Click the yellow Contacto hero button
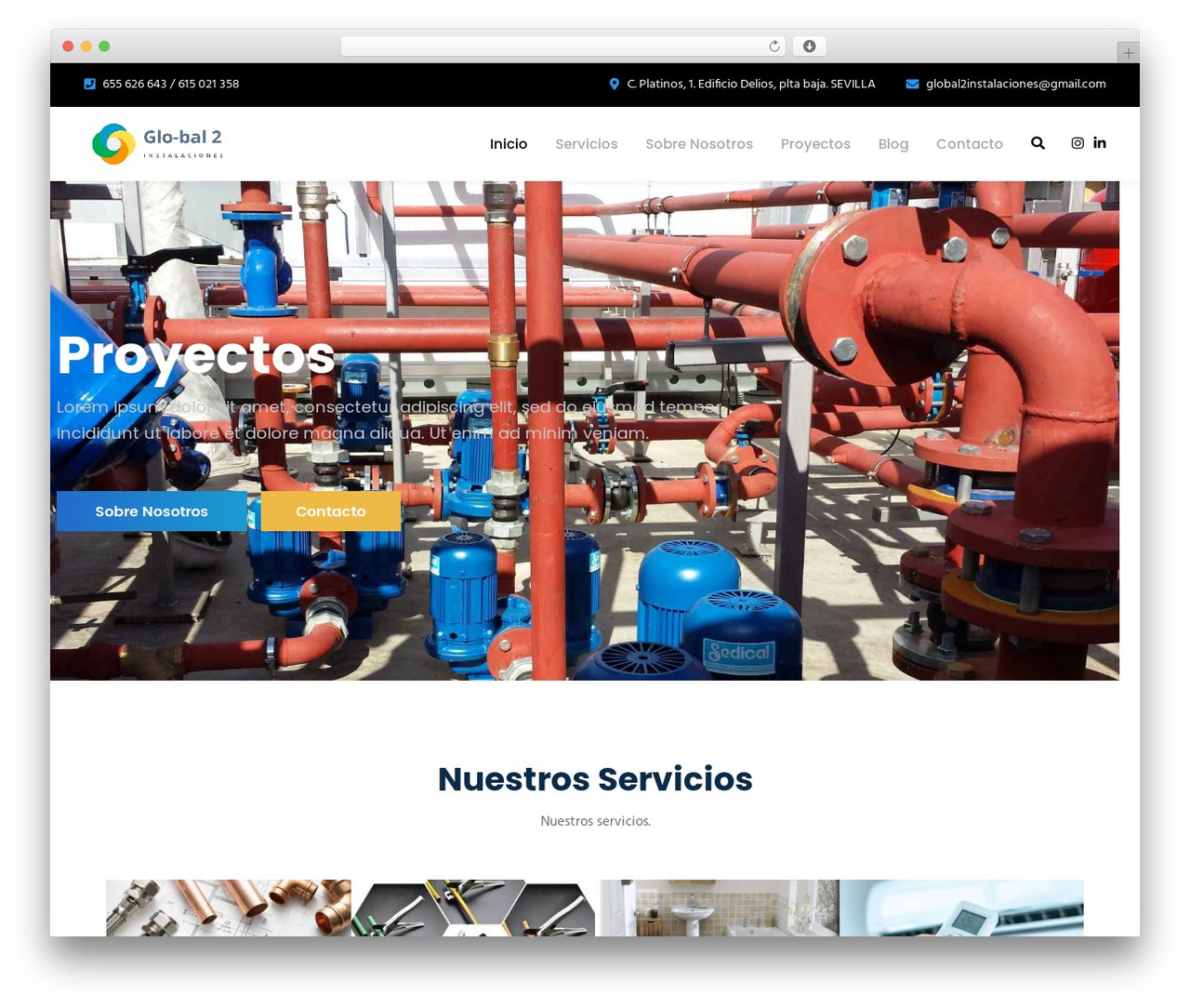This screenshot has height=1008, width=1190. pos(331,511)
